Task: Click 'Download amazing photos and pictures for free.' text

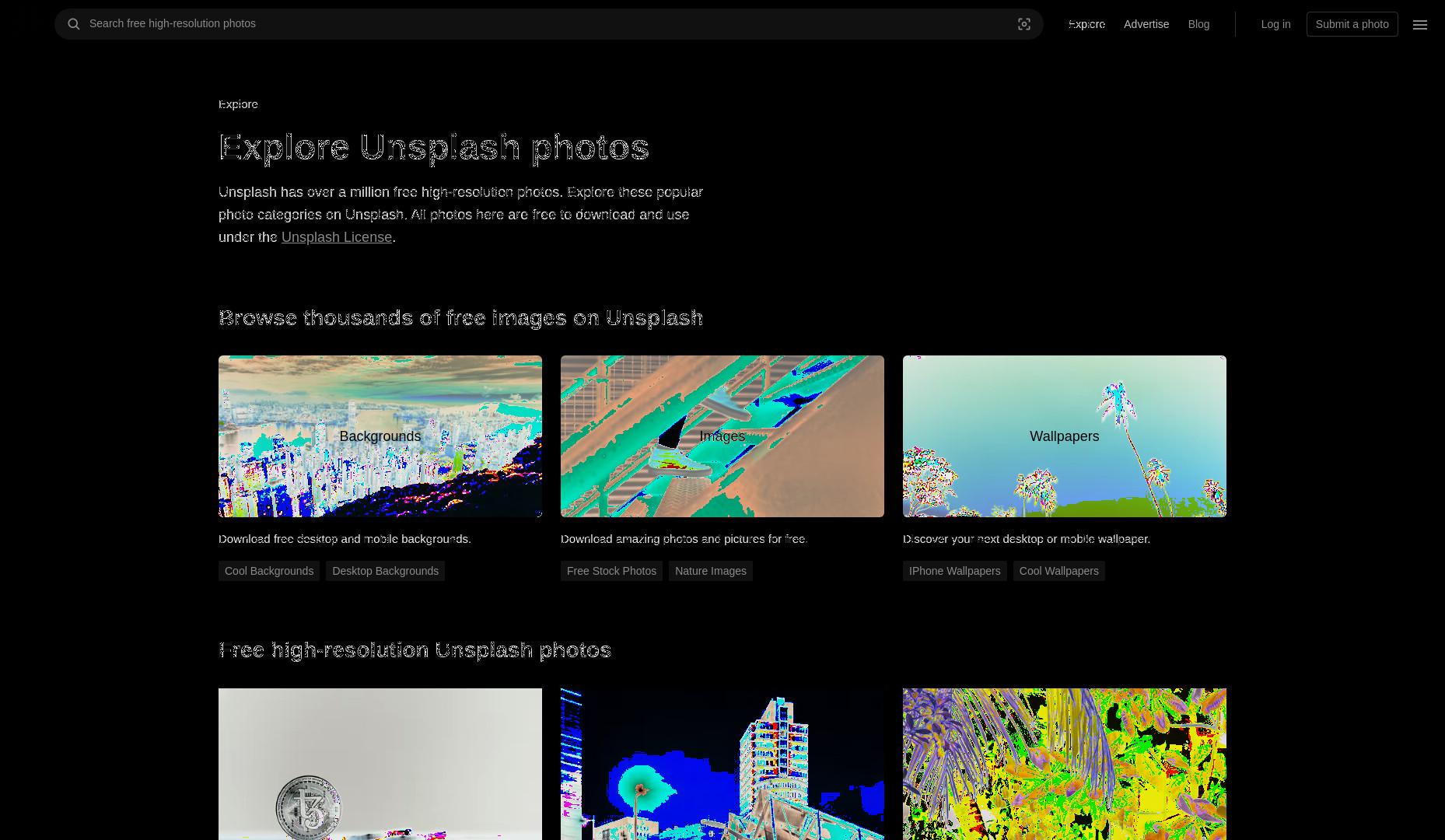Action: 684,539
